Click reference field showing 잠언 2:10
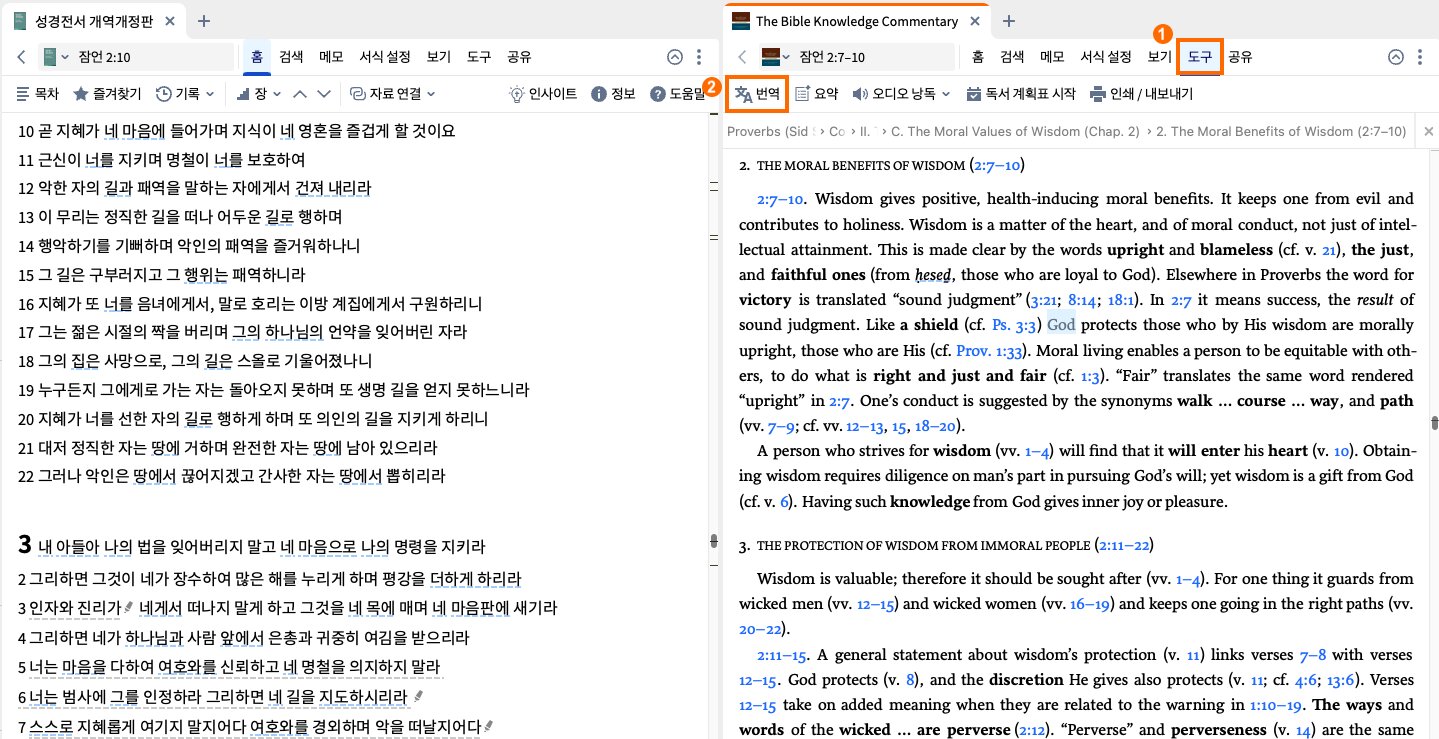The width and height of the screenshot is (1439, 739). pos(150,57)
